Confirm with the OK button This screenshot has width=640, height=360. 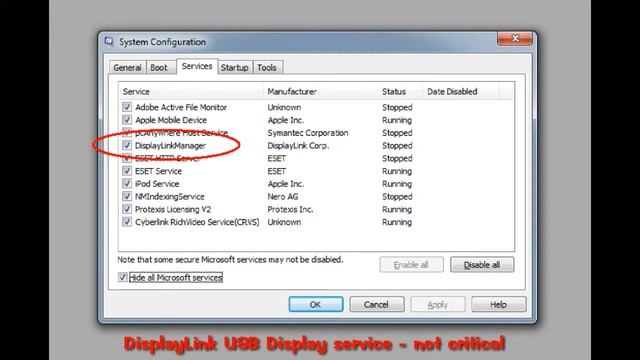point(316,304)
